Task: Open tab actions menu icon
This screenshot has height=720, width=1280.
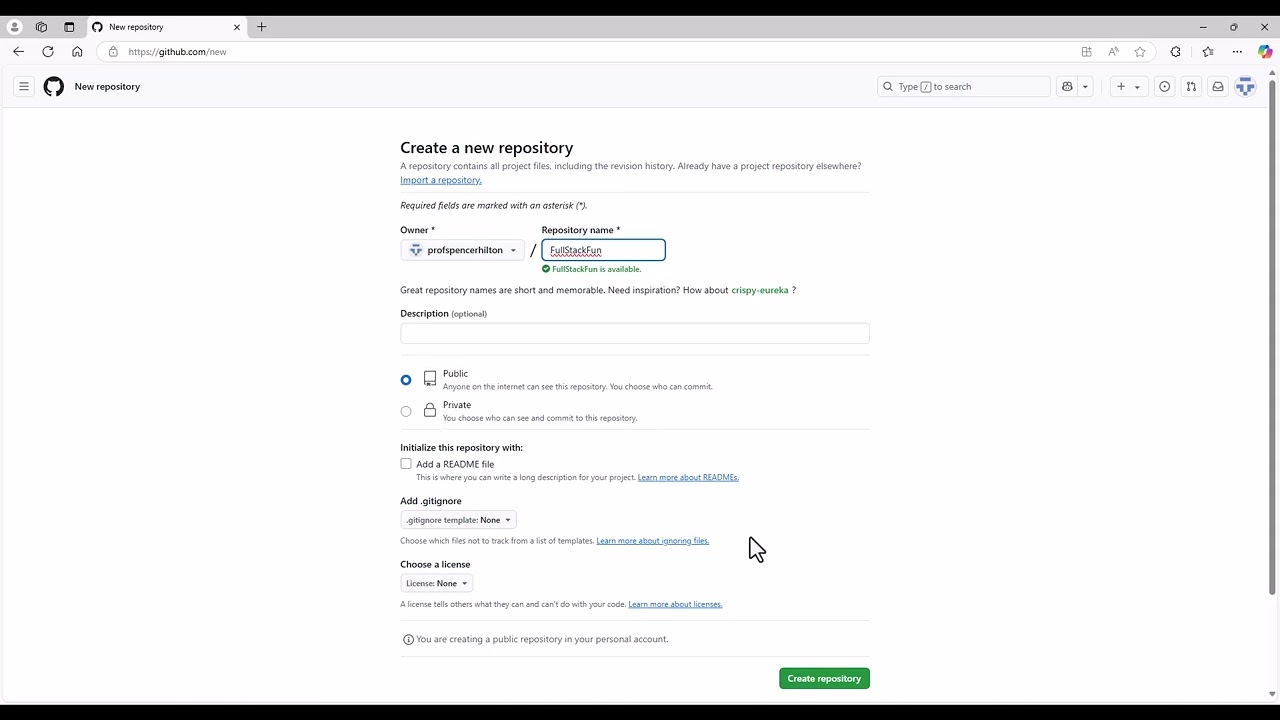Action: pos(69,27)
